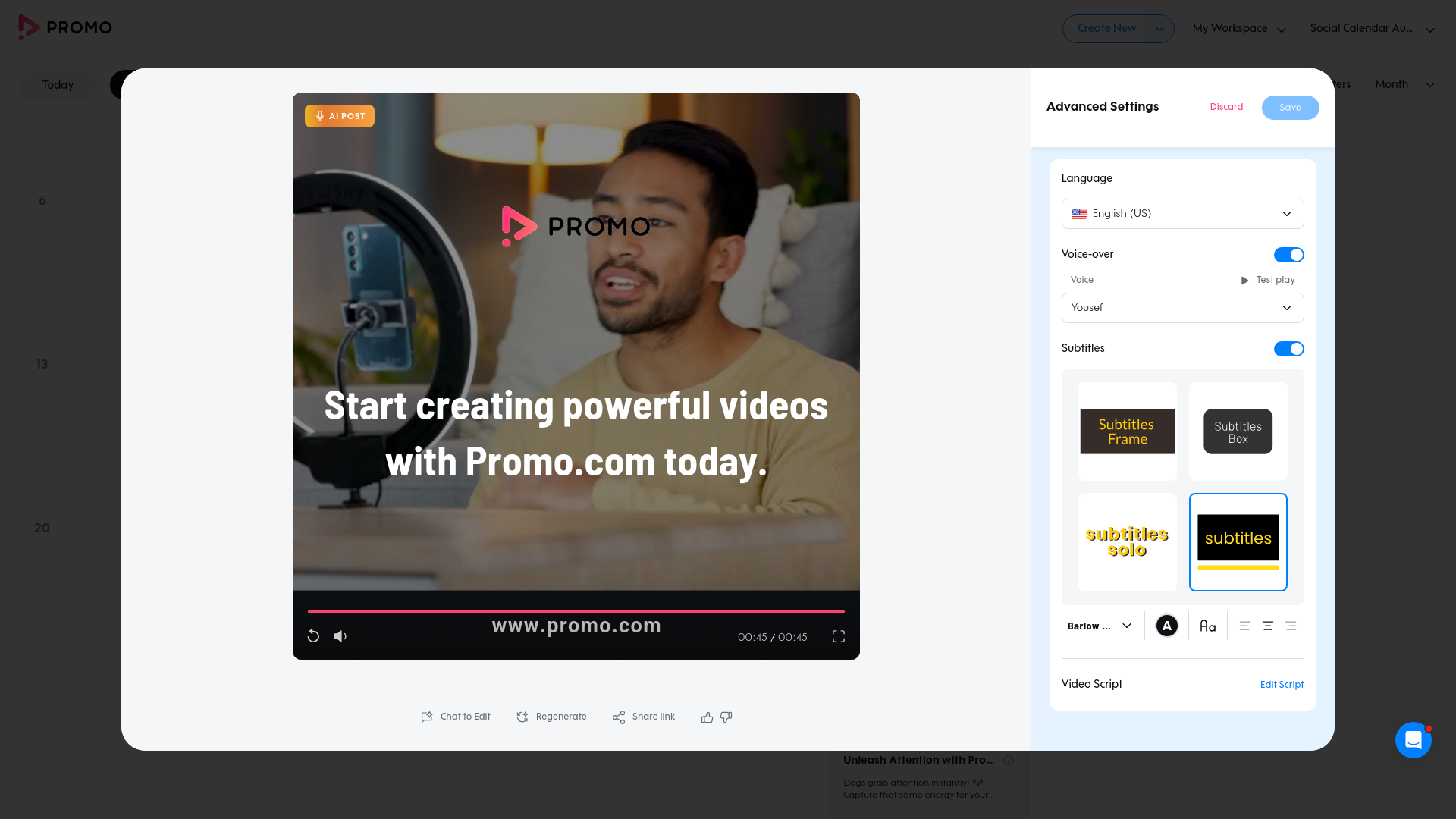Open the Yousef voice dropdown
1456x819 pixels.
click(1182, 308)
